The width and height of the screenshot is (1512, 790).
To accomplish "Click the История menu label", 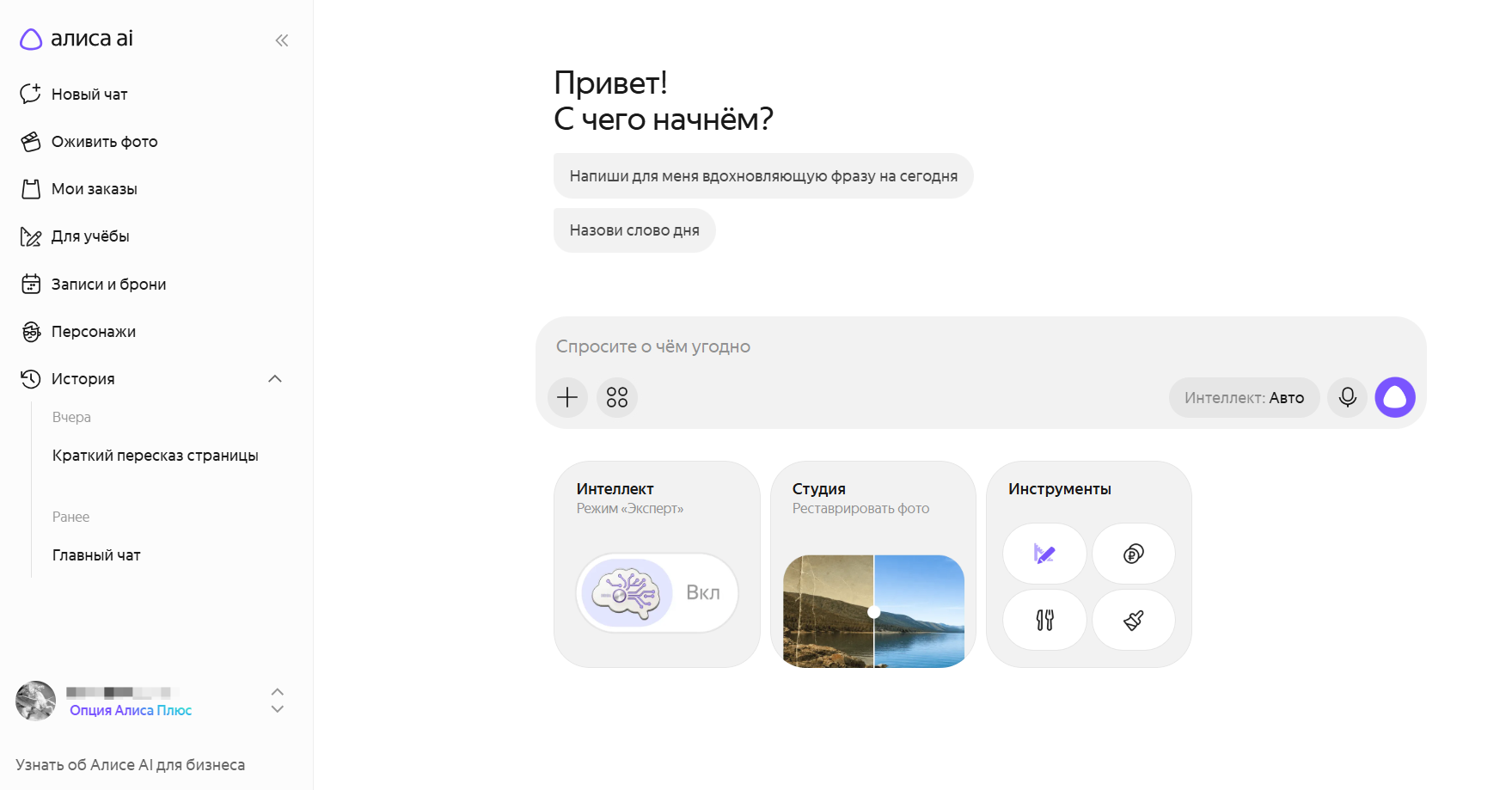I will 83,379.
